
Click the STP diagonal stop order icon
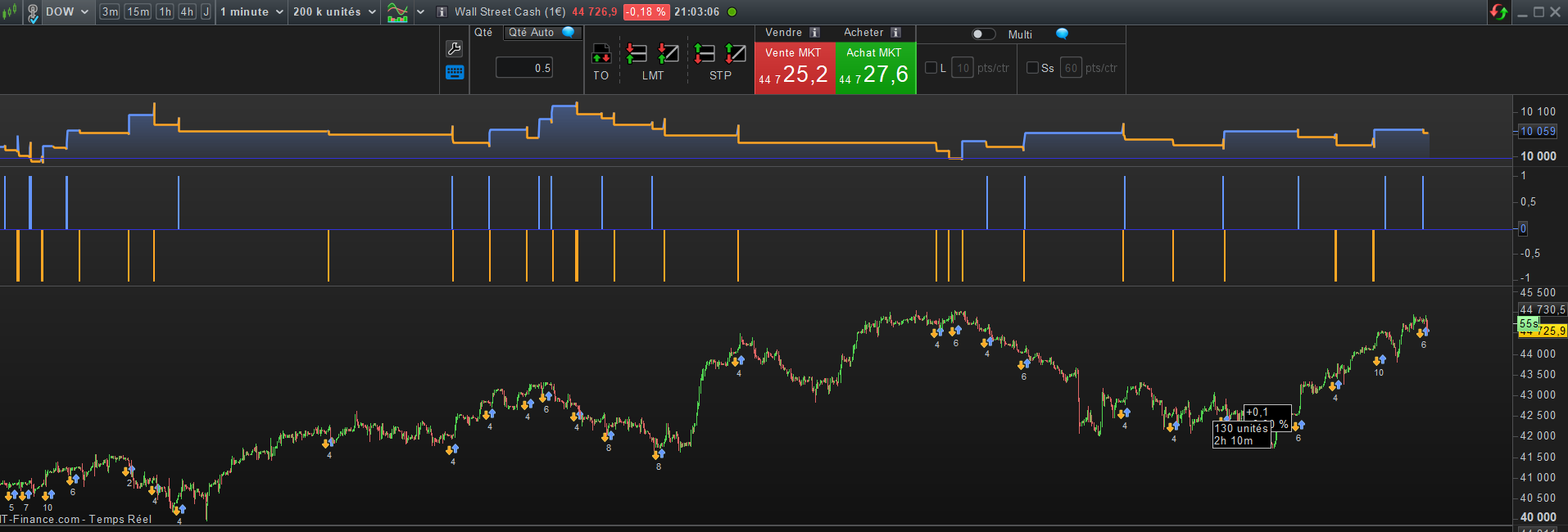[x=736, y=54]
